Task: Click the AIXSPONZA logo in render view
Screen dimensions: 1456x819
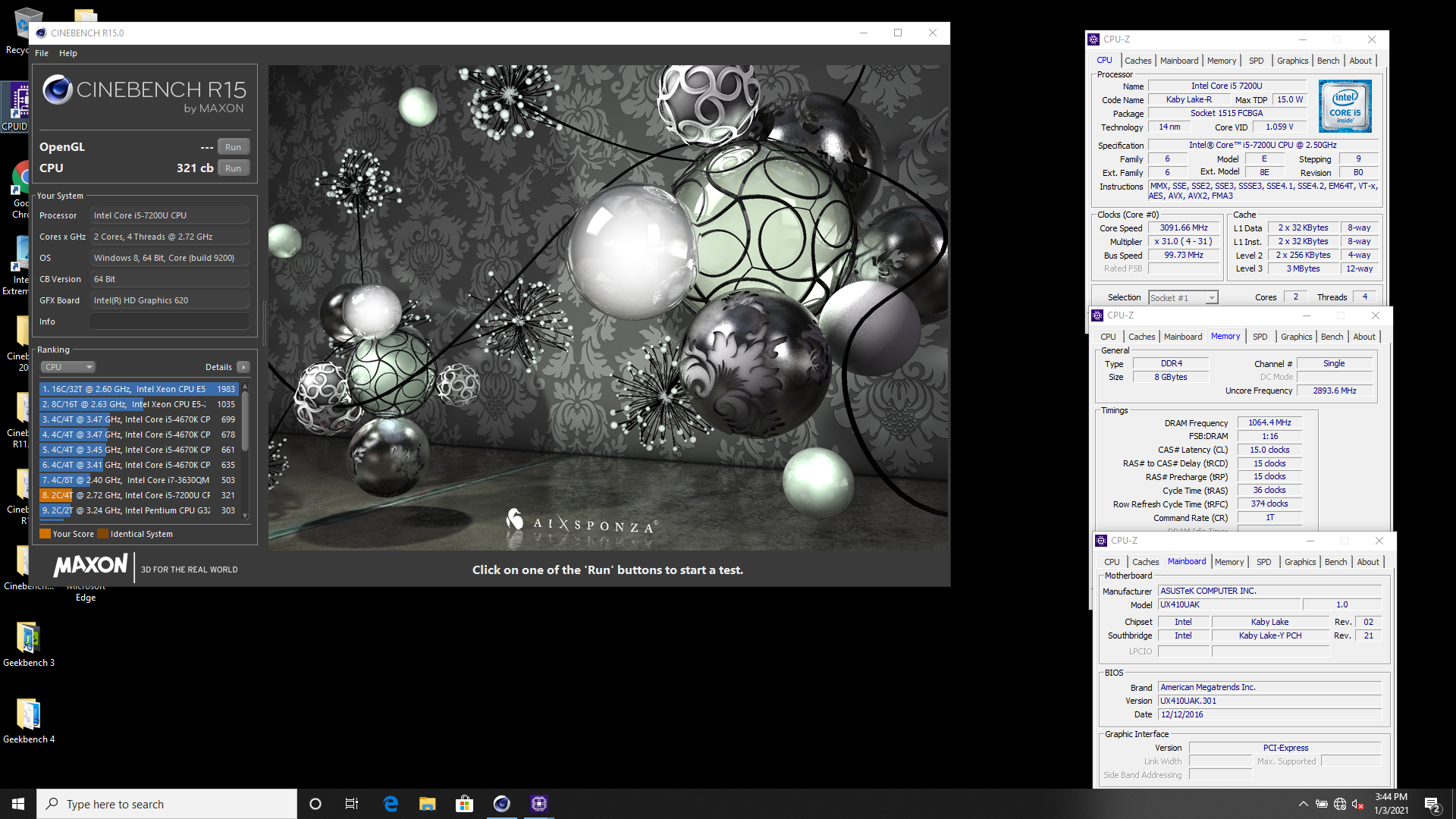Action: tap(582, 521)
